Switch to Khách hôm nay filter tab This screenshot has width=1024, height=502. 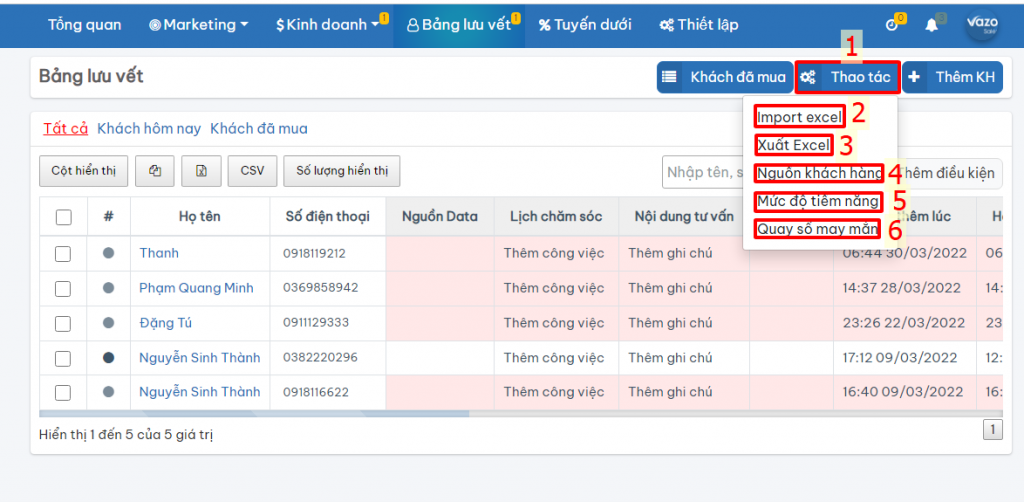pyautogui.click(x=149, y=129)
